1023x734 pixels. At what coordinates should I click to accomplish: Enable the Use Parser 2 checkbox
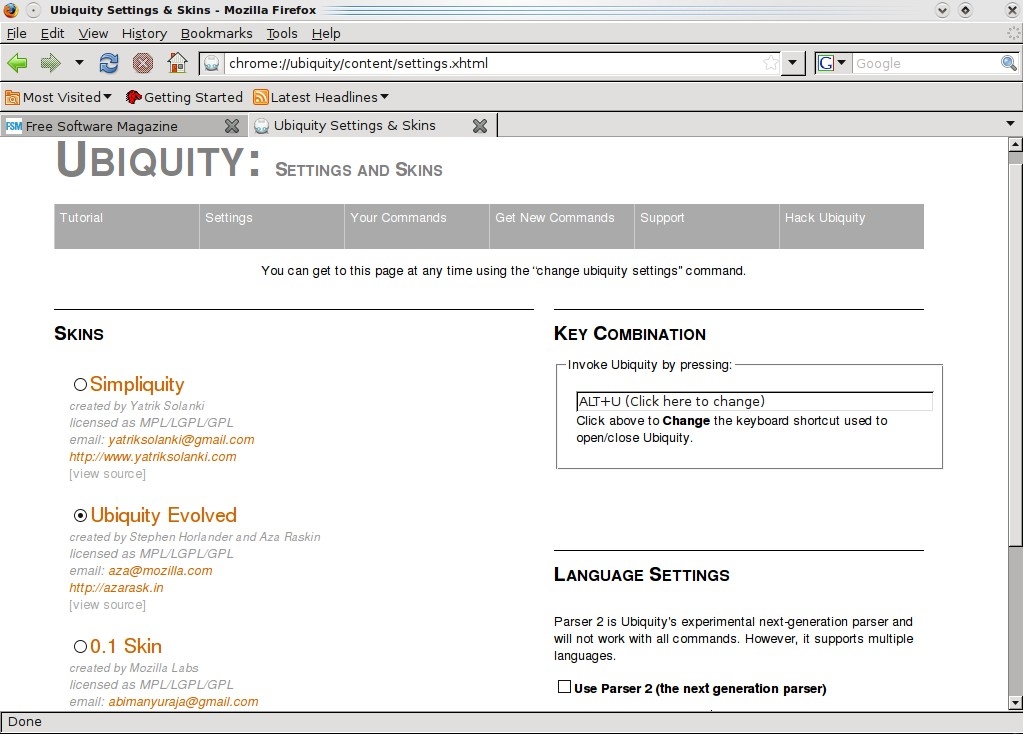(x=564, y=686)
